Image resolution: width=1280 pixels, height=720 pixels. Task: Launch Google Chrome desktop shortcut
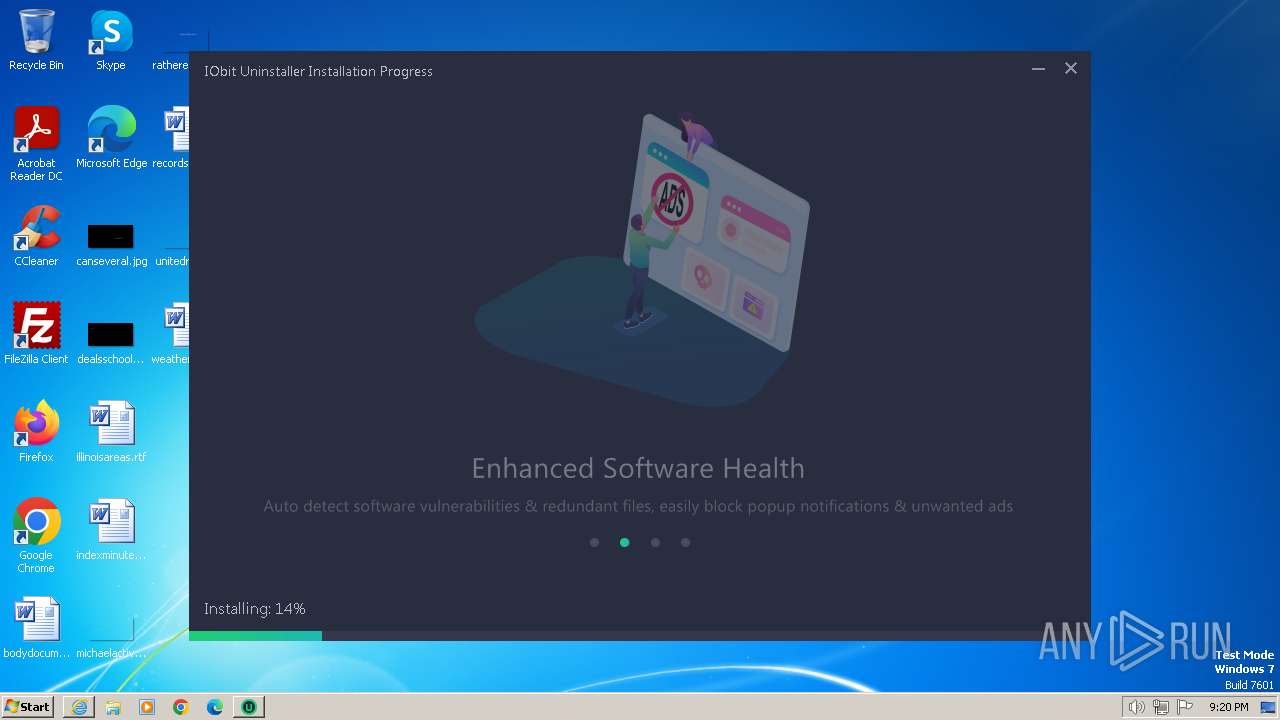(x=36, y=536)
